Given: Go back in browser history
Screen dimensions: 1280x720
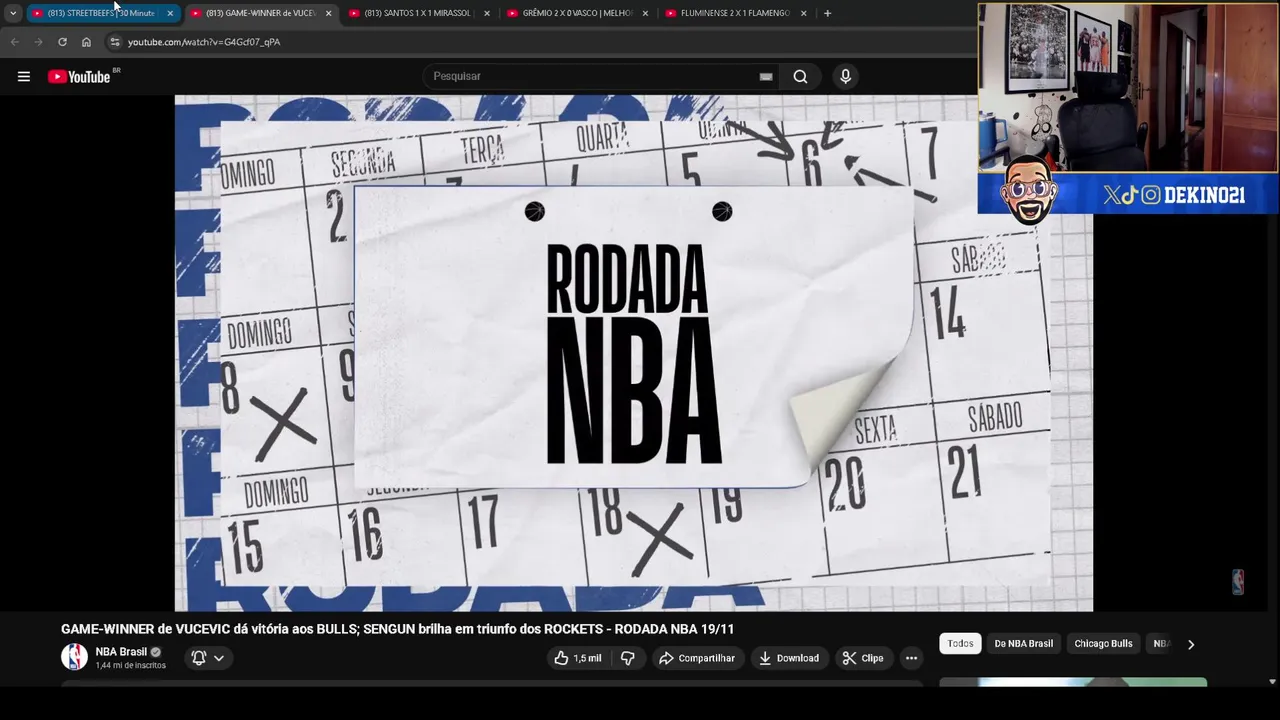Looking at the screenshot, I should 14,42.
